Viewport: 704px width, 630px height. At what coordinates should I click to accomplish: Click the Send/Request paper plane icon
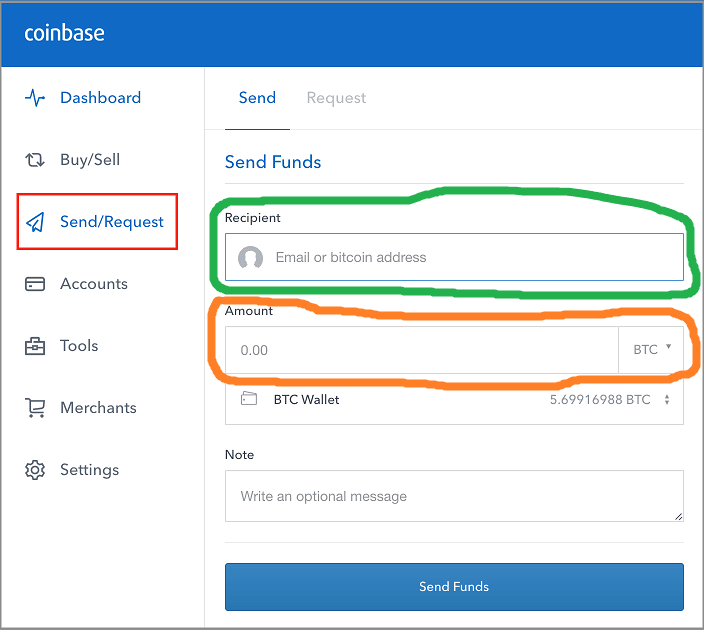pos(35,222)
